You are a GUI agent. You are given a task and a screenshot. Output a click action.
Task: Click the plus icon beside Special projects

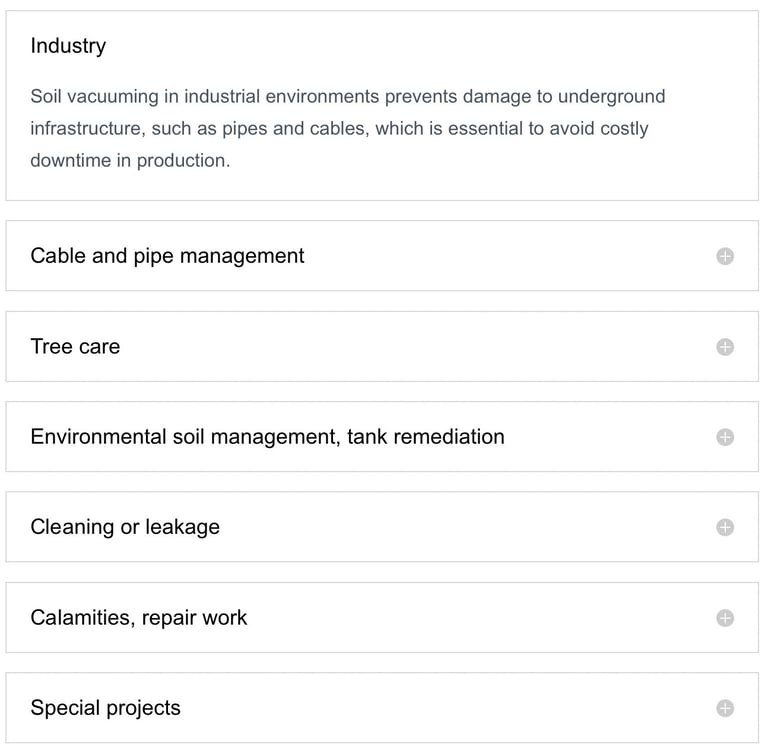[725, 708]
